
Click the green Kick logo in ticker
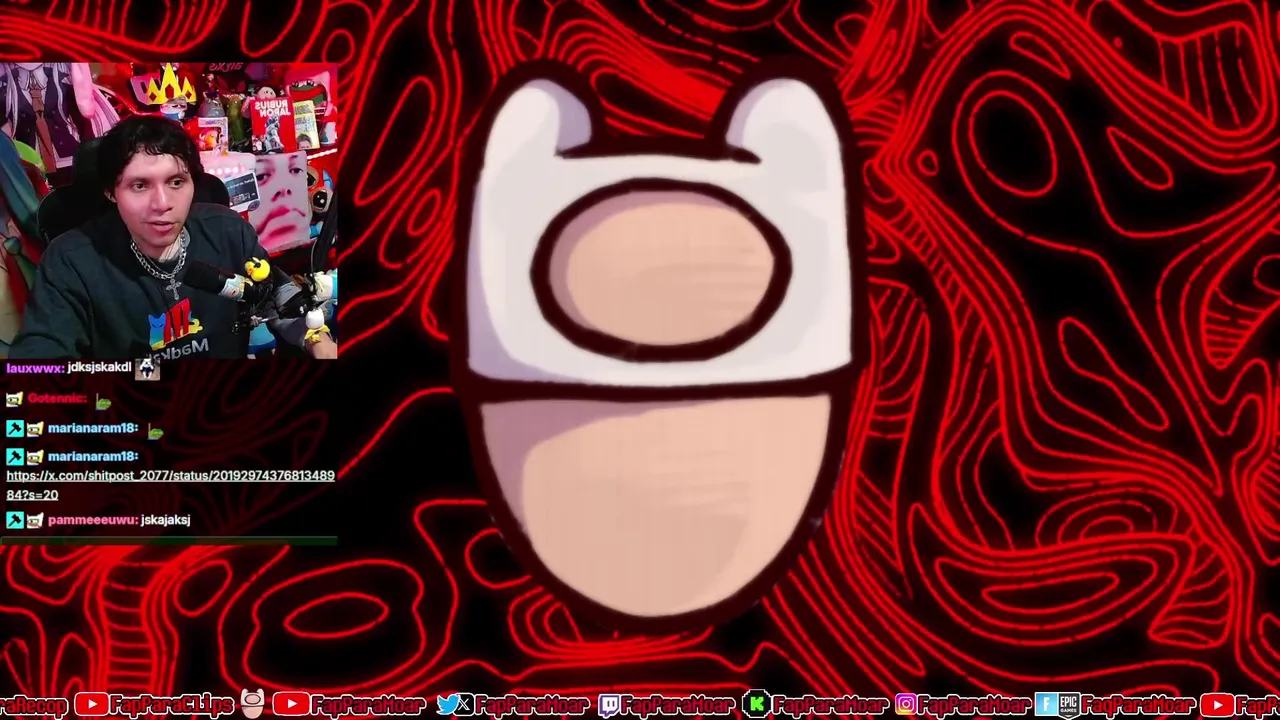click(757, 705)
